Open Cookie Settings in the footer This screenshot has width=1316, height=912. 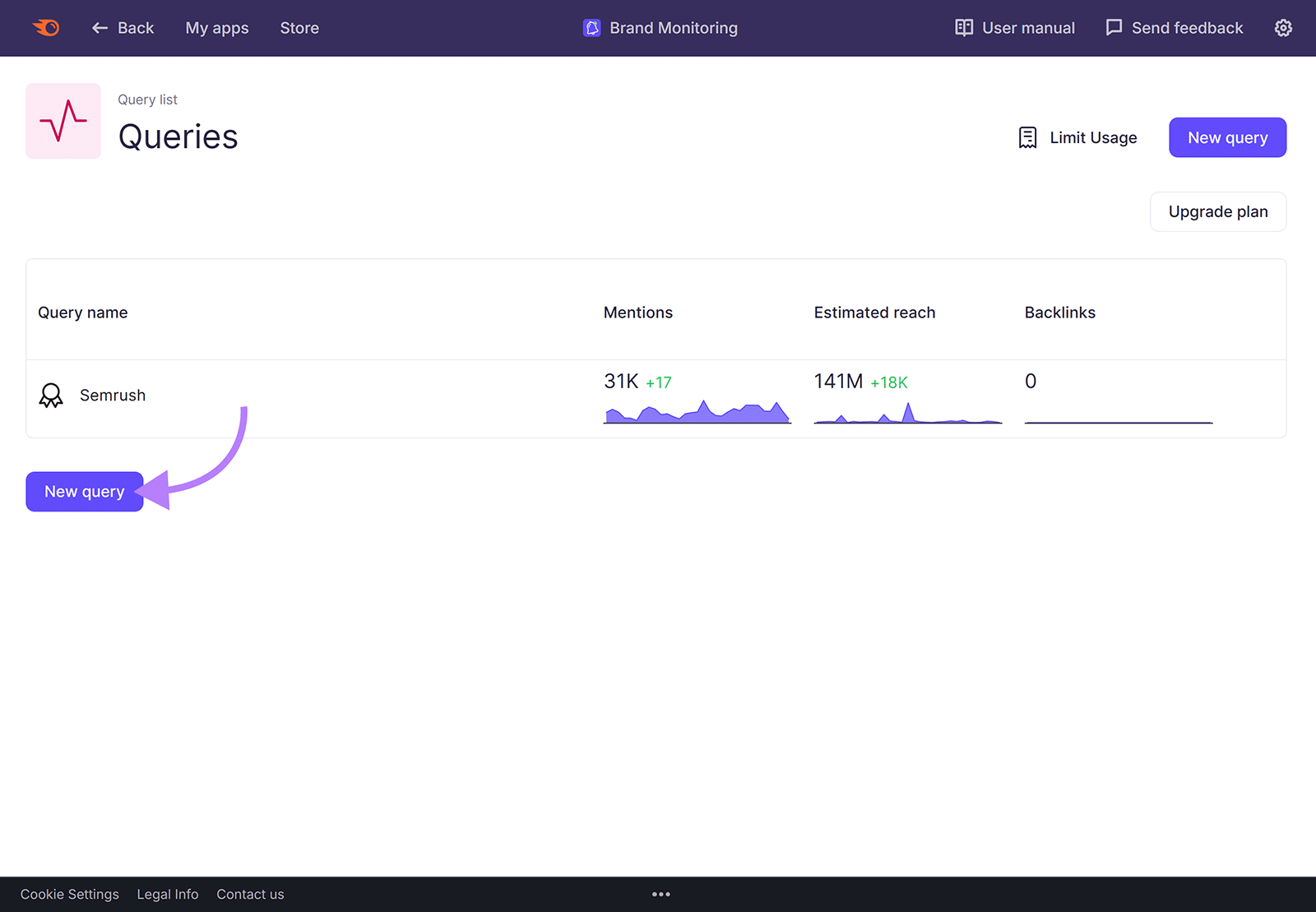coord(70,894)
